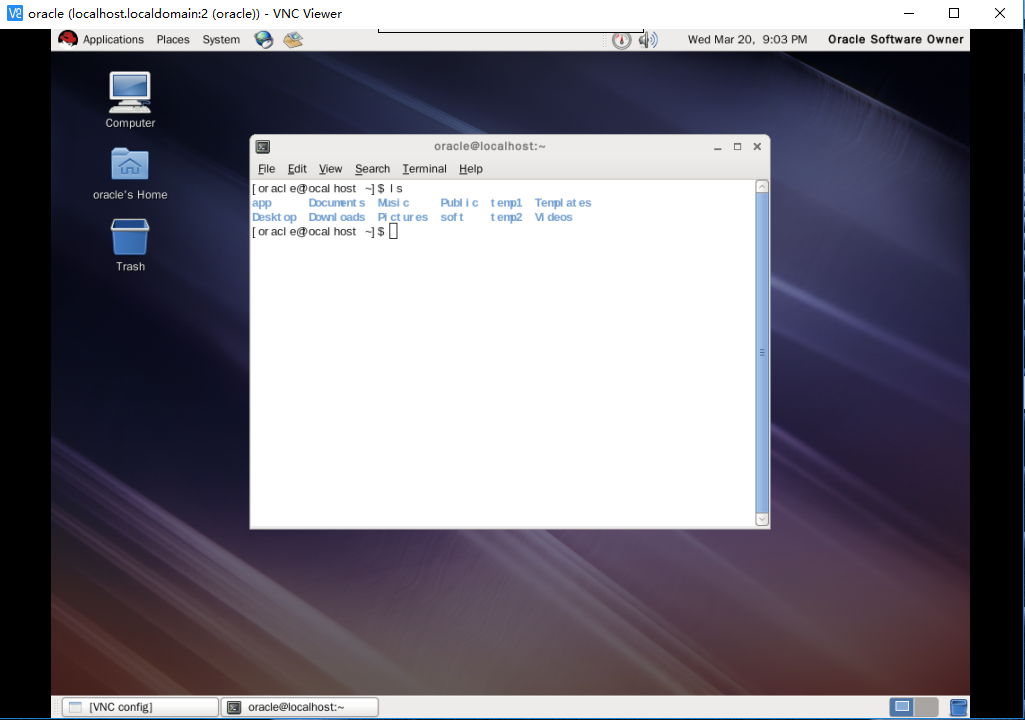The height and width of the screenshot is (720, 1025).
Task: Click the Trash desktop icon
Action: 130,238
